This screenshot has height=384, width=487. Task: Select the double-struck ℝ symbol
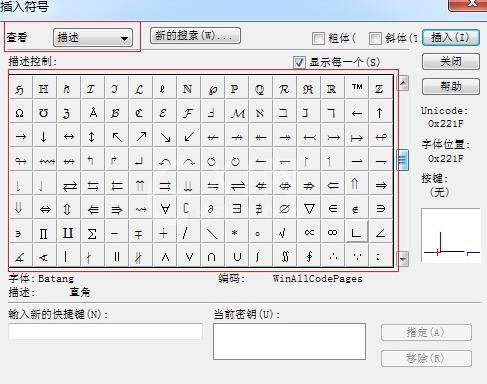click(x=331, y=88)
